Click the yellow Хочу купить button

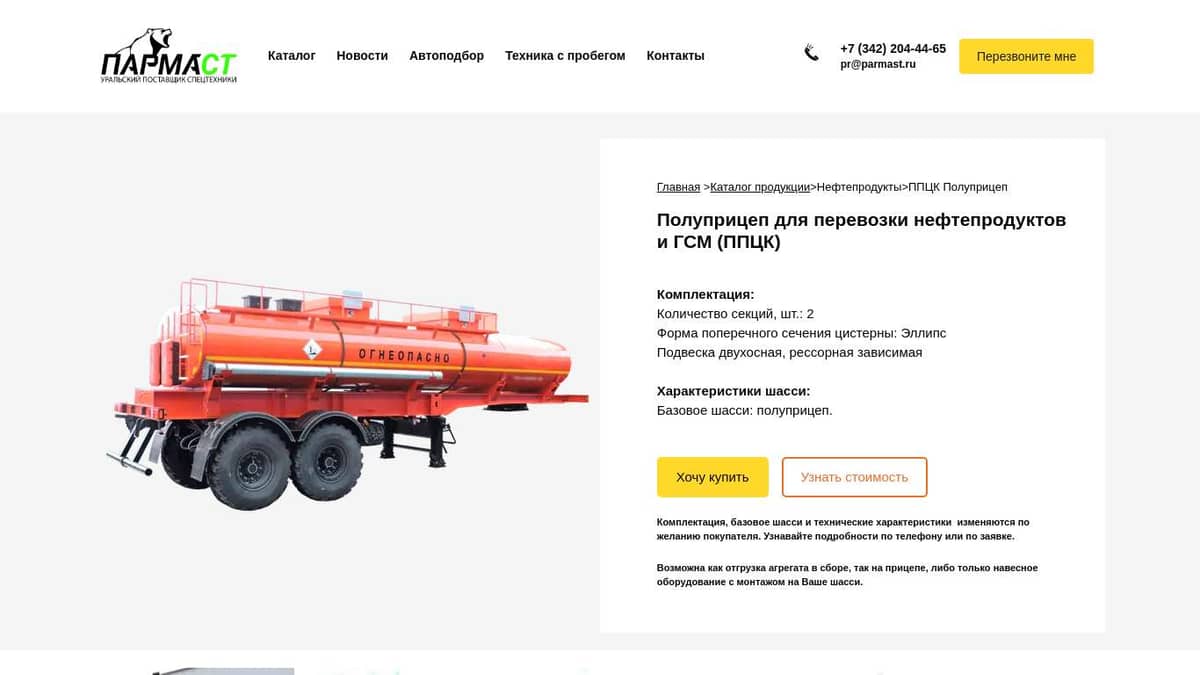click(712, 477)
